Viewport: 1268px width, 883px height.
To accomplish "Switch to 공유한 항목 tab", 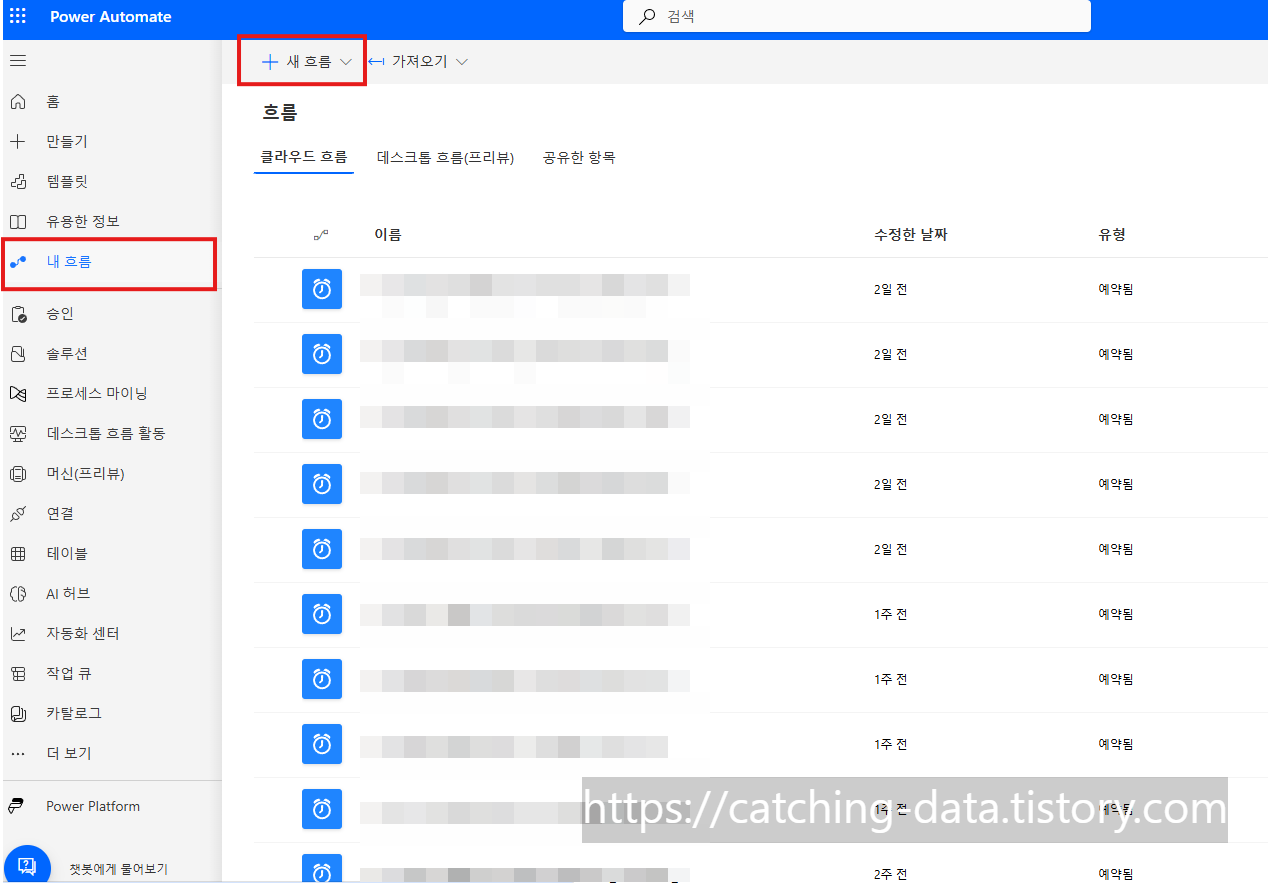I will 579,158.
